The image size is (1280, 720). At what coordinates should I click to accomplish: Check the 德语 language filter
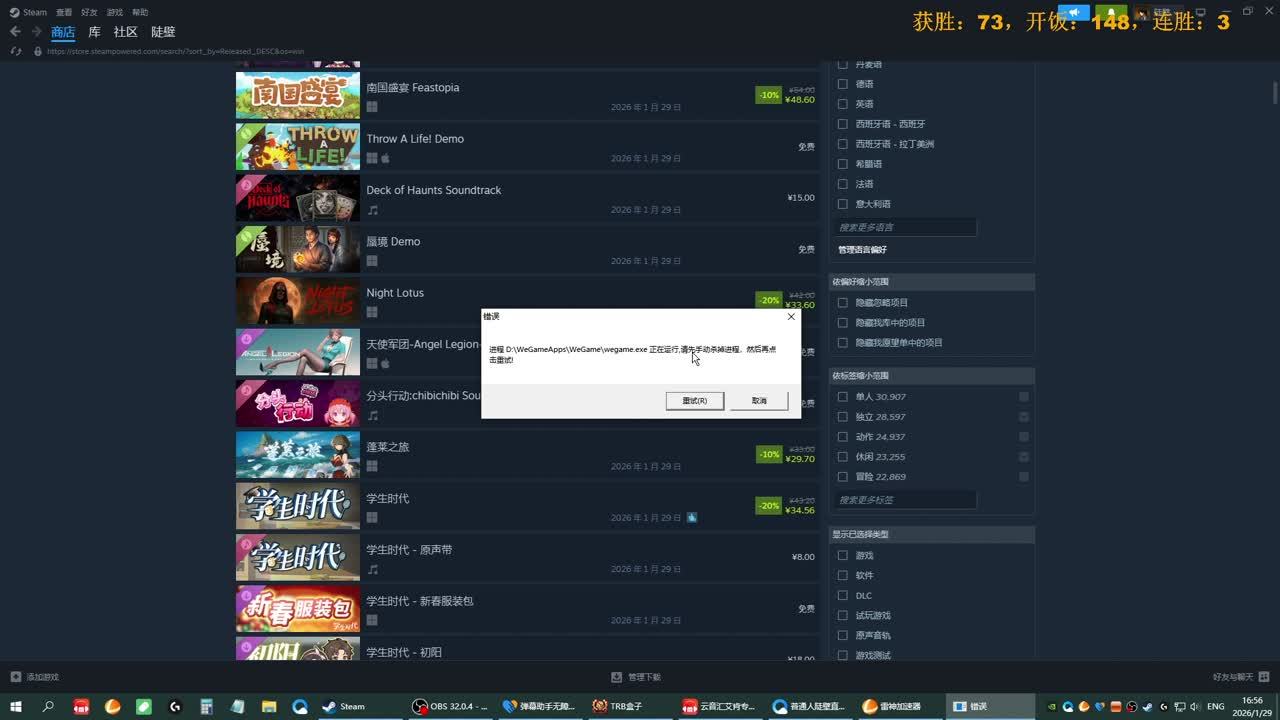click(842, 84)
